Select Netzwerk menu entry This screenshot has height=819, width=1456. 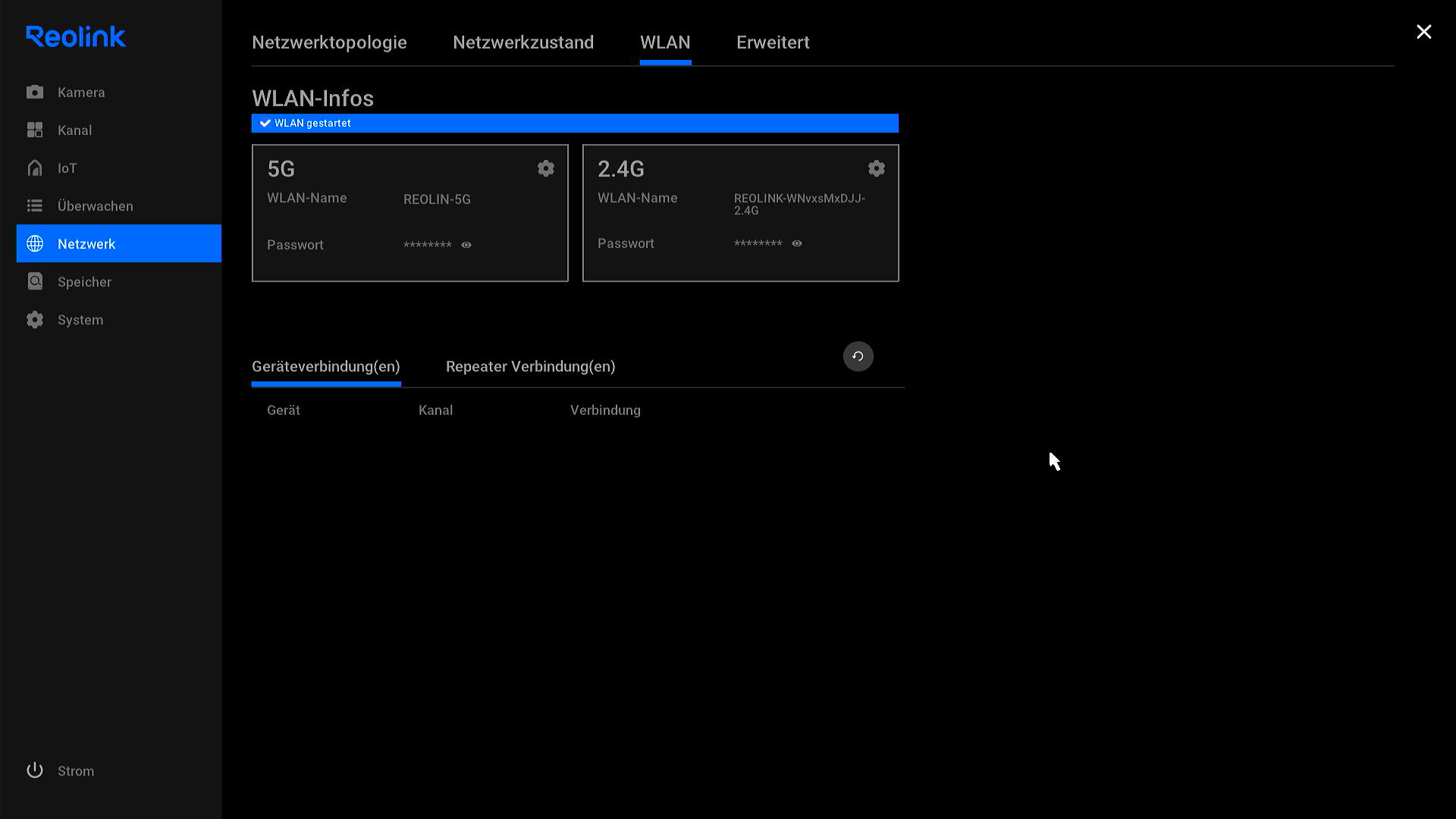click(119, 243)
